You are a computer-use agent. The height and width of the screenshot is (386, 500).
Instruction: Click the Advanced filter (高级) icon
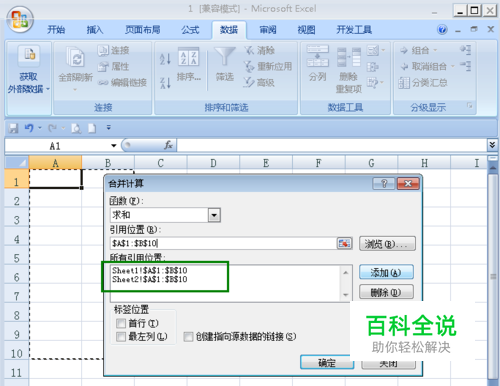coord(249,82)
